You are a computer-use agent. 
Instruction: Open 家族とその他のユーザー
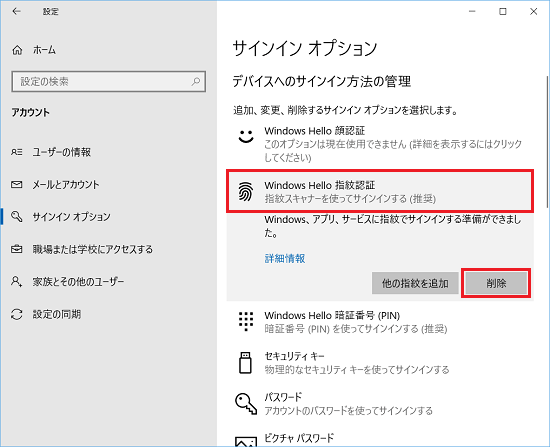(78, 281)
